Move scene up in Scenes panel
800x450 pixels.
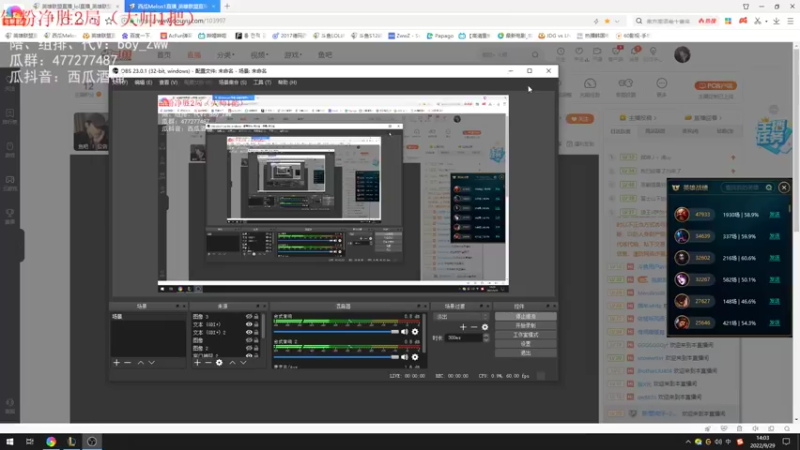140,362
